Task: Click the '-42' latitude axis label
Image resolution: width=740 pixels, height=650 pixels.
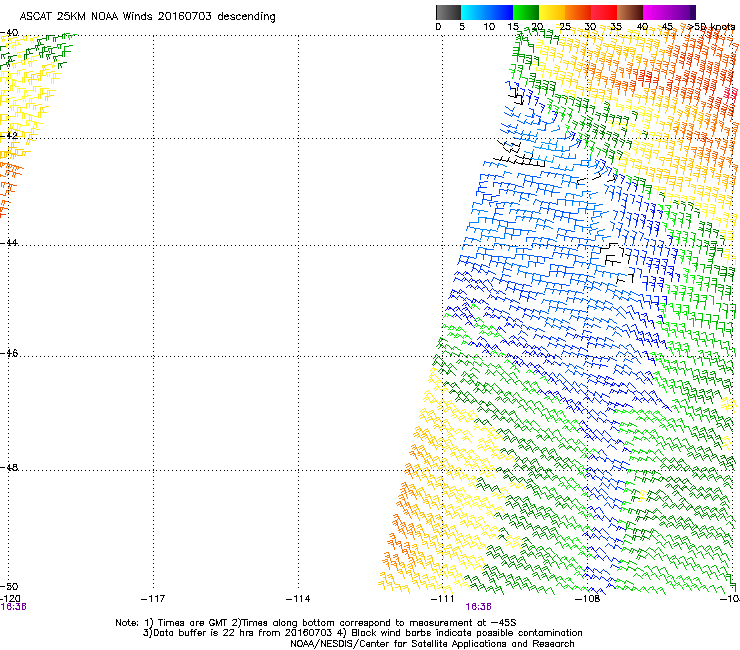Action: coord(9,136)
